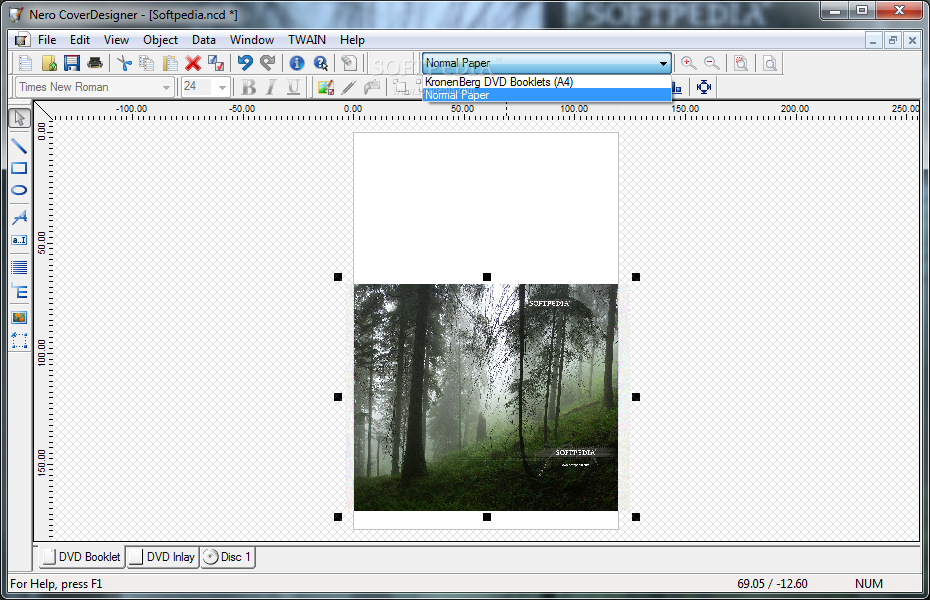Select the Line drawing tool
This screenshot has width=930, height=600.
(20, 145)
